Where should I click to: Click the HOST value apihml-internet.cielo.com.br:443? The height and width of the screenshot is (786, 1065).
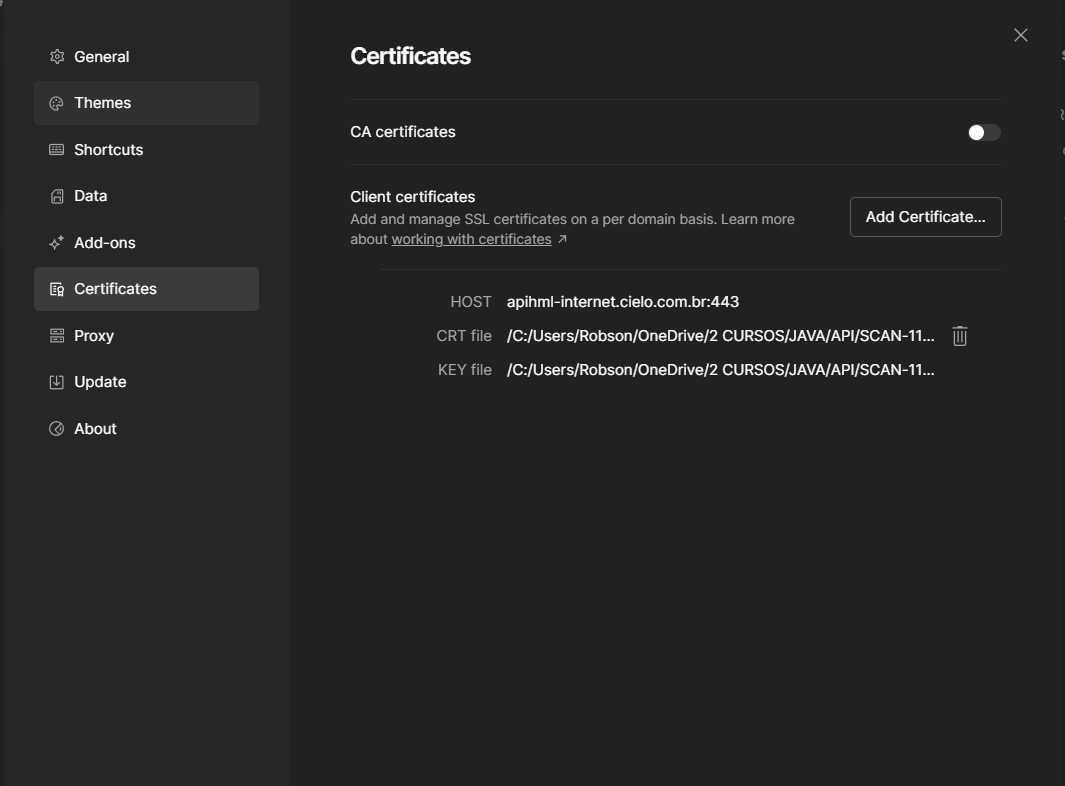coord(622,301)
